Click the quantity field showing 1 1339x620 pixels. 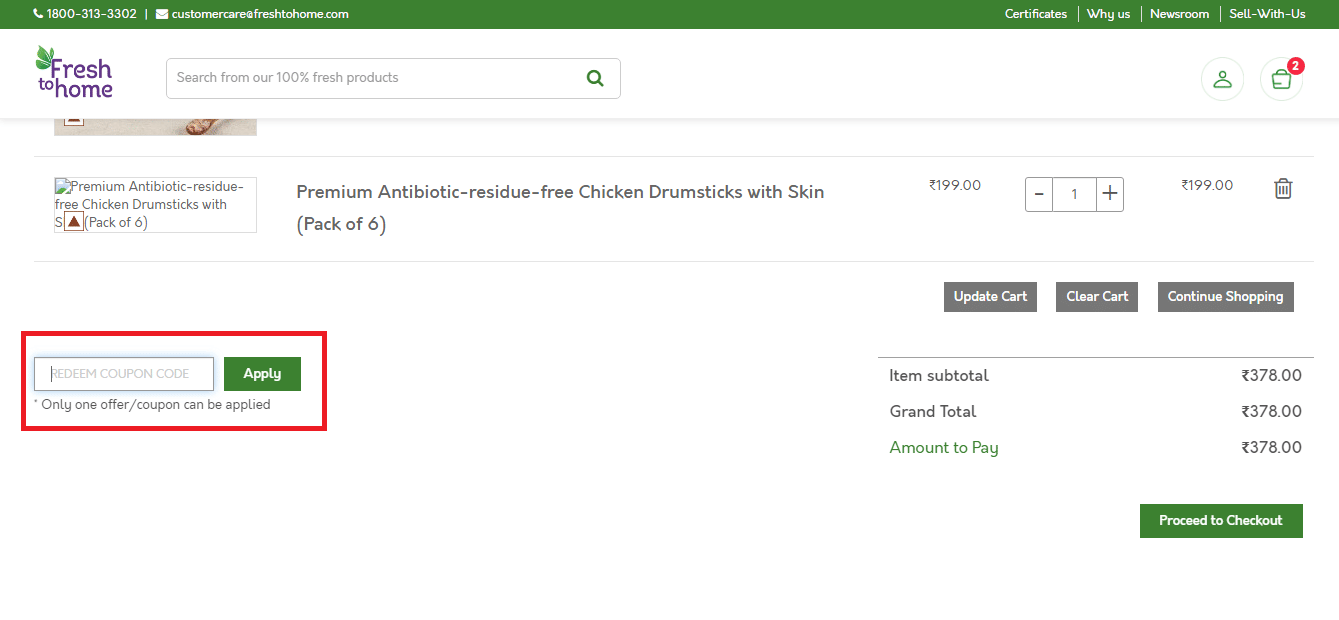click(1074, 194)
